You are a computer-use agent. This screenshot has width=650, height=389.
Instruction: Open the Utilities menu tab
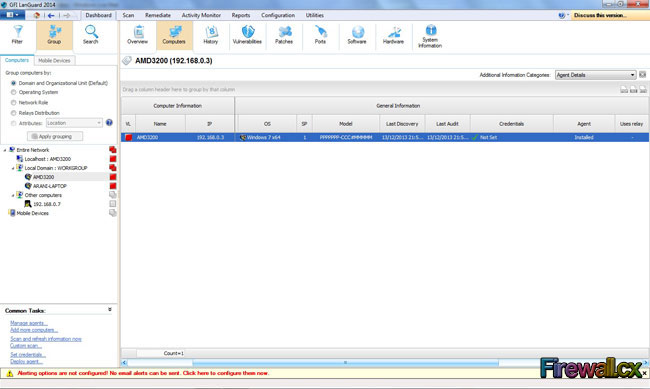click(x=315, y=15)
